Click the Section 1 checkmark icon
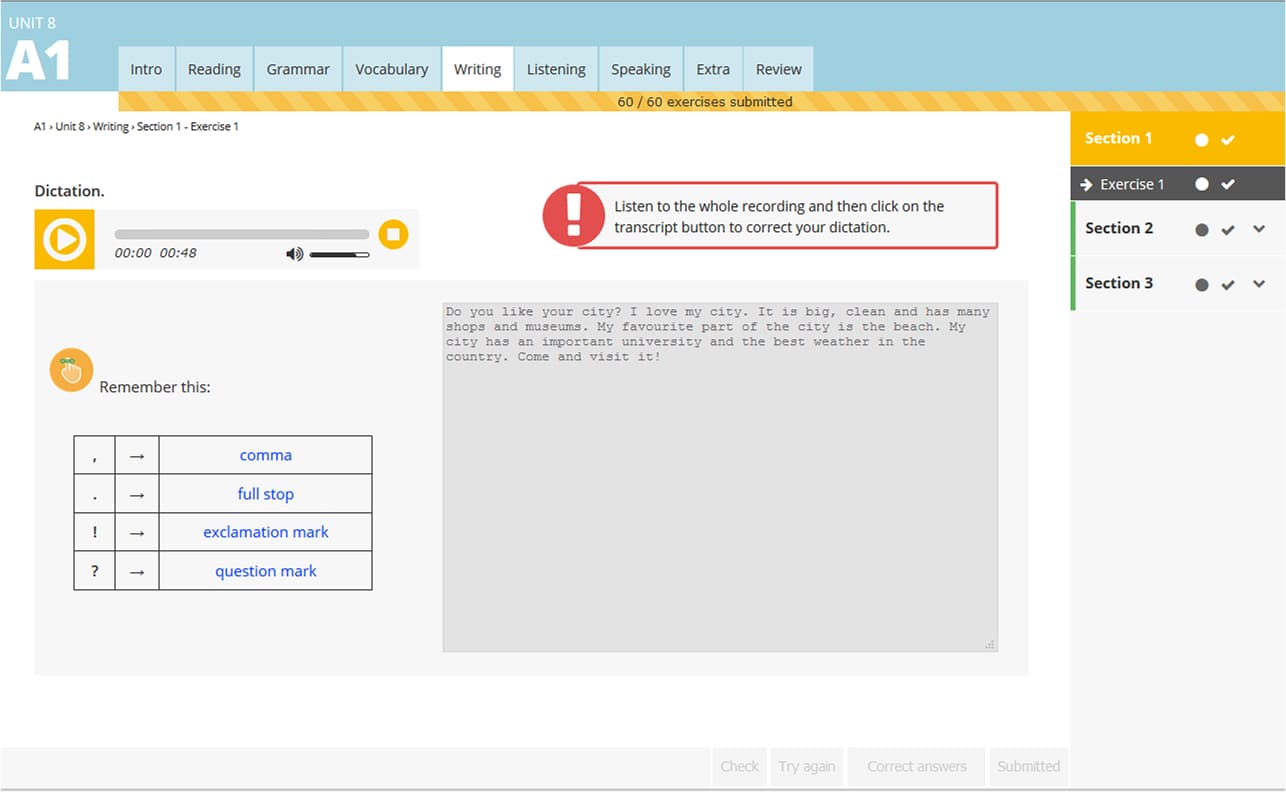 pyautogui.click(x=1228, y=140)
